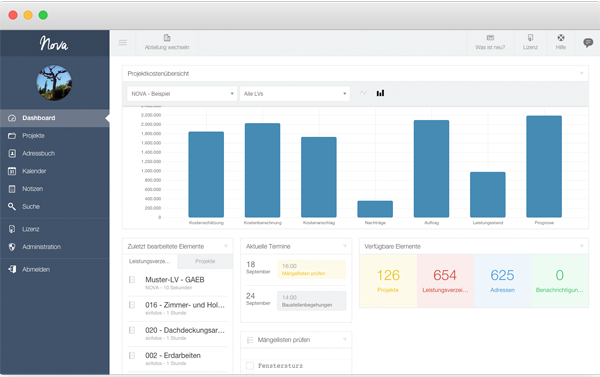Switch to line chart view icon
The image size is (600, 377).
pos(363,93)
